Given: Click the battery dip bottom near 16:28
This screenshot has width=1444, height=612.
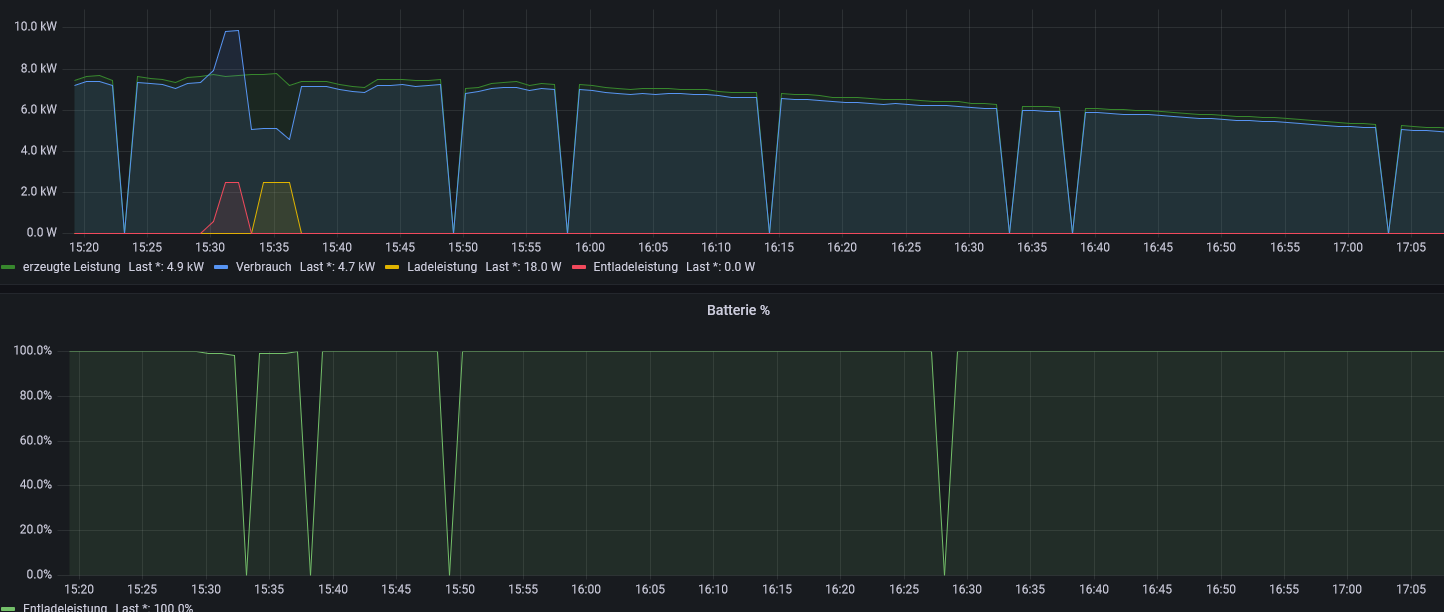Looking at the screenshot, I should tap(944, 573).
